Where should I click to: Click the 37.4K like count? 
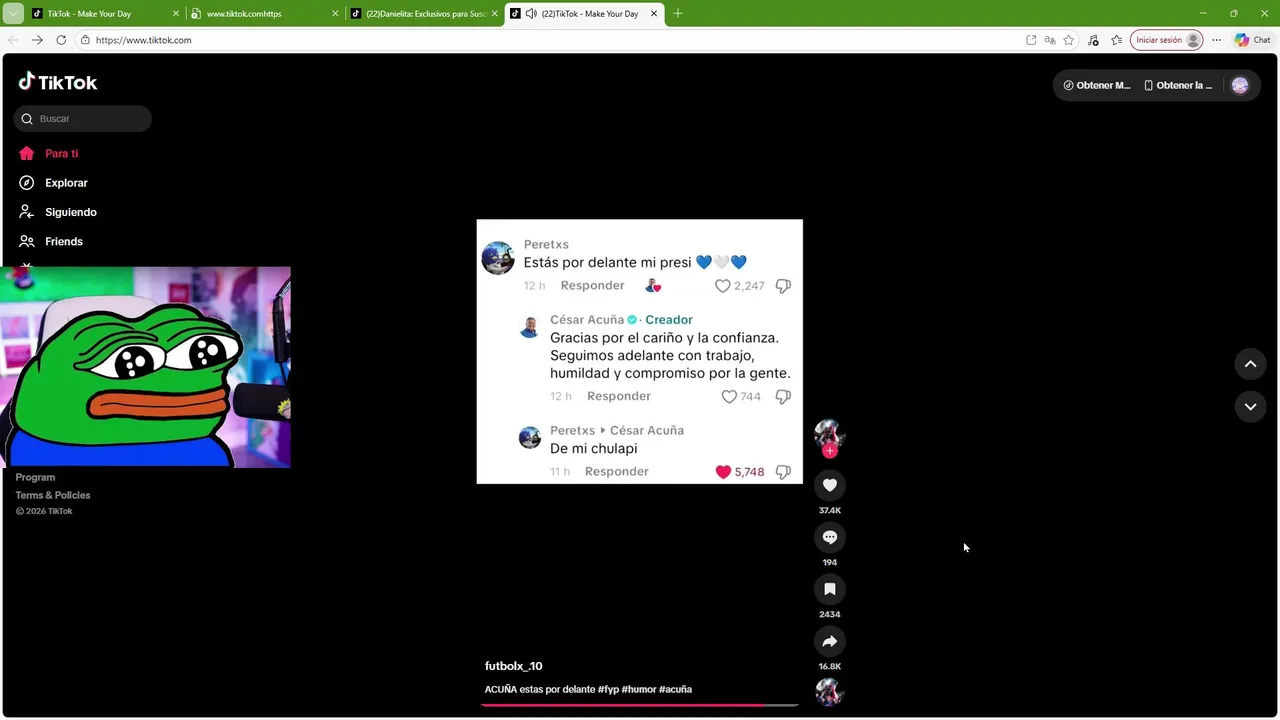(x=829, y=510)
